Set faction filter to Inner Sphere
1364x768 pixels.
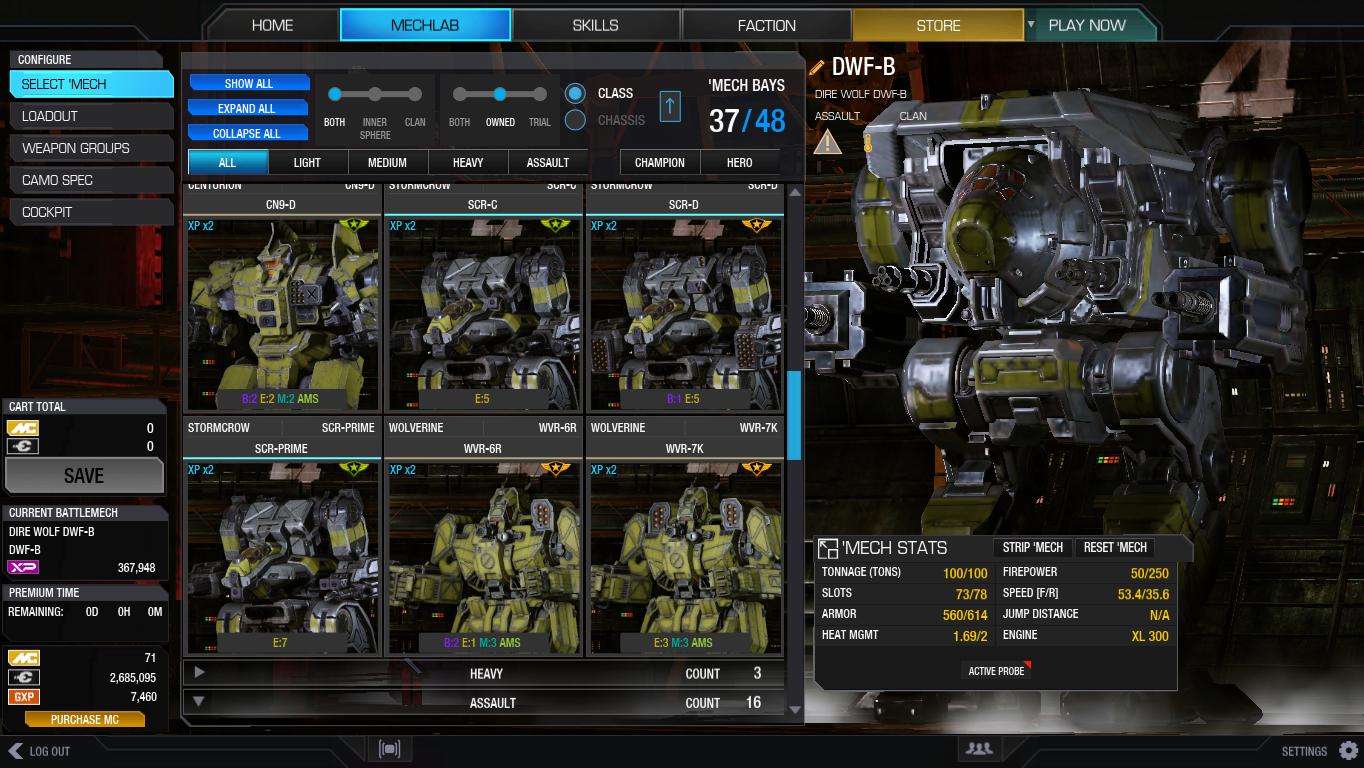tap(375, 94)
